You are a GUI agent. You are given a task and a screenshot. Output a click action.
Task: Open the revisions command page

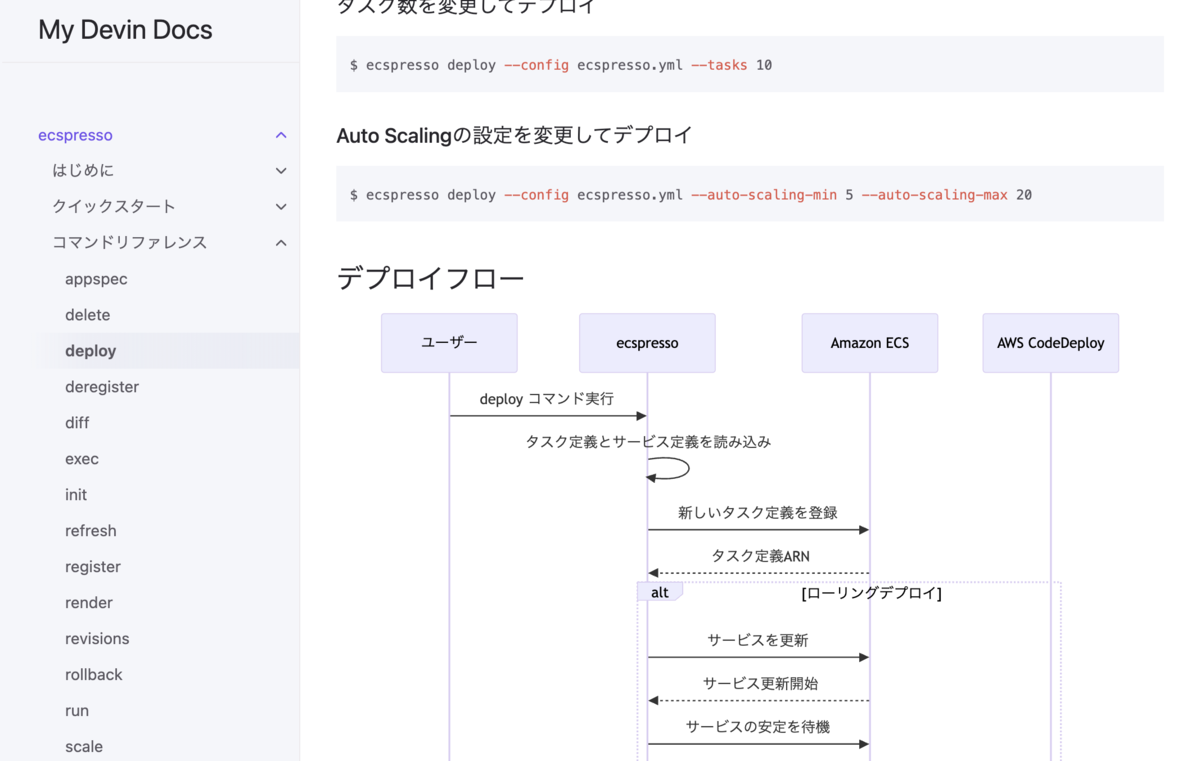pyautogui.click(x=97, y=639)
